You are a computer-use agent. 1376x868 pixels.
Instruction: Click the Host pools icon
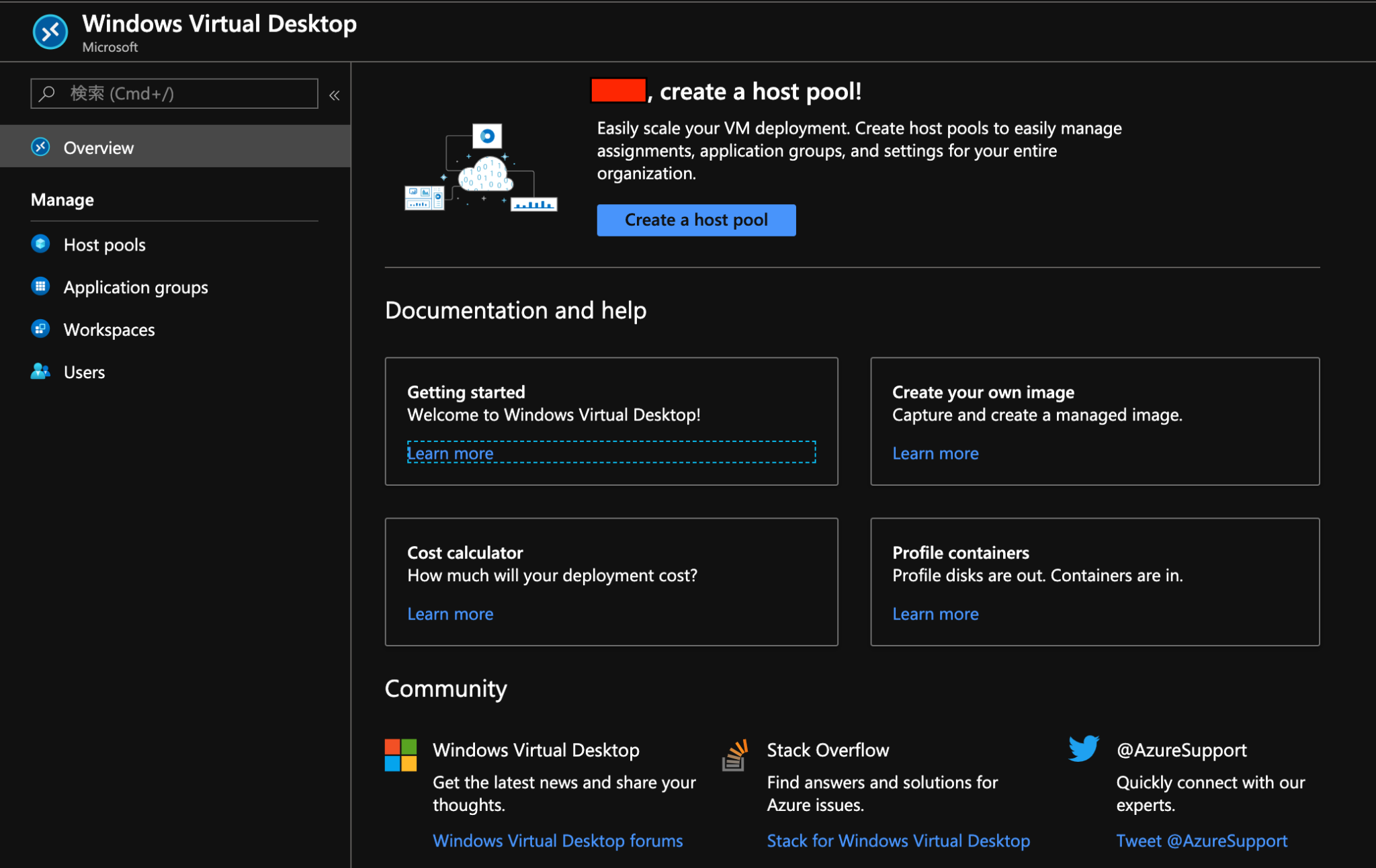click(40, 244)
